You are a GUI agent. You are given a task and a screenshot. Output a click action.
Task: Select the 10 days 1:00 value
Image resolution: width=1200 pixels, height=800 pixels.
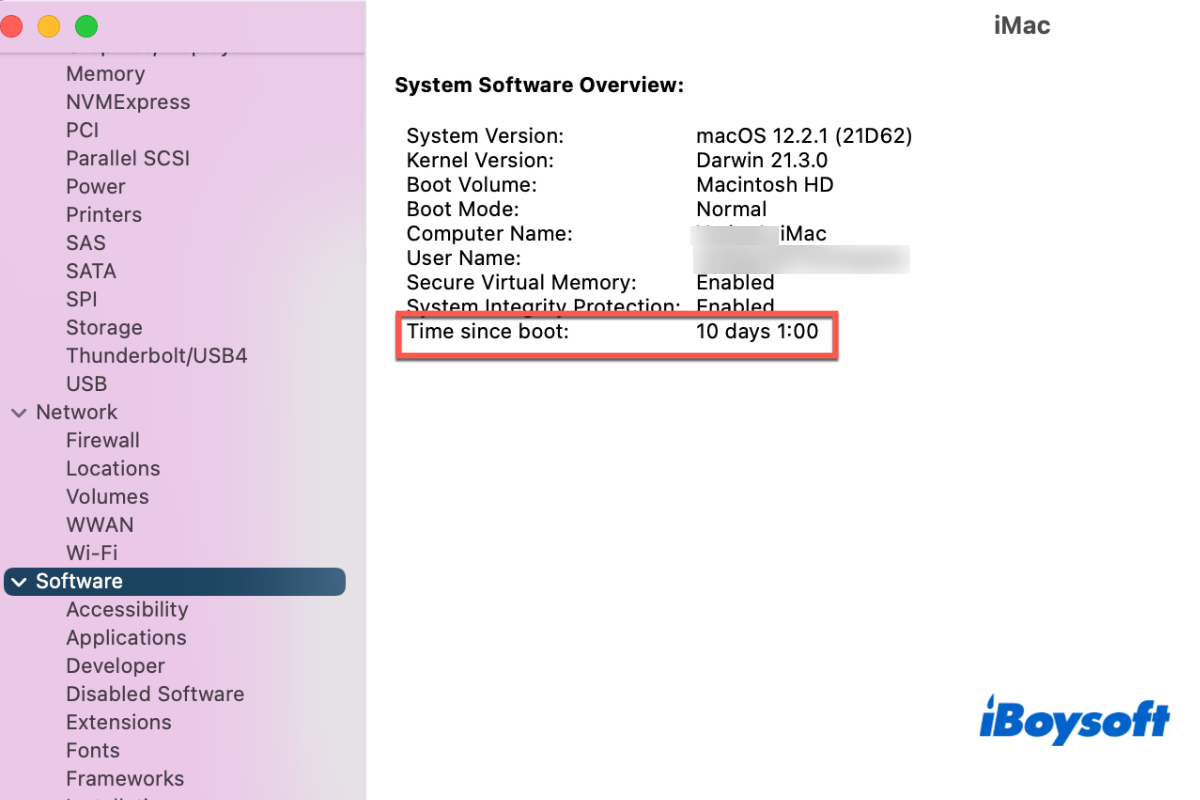tap(757, 331)
